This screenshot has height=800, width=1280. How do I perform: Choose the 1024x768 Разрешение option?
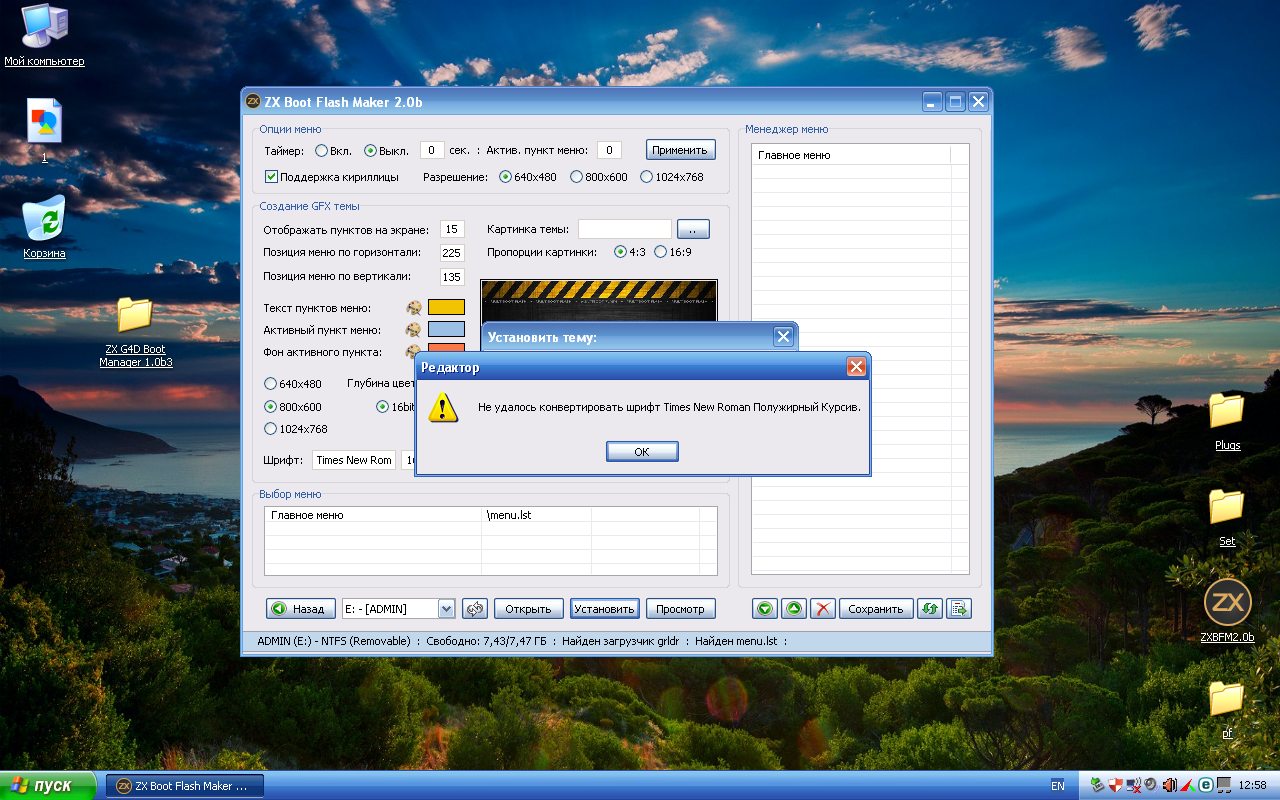point(646,177)
